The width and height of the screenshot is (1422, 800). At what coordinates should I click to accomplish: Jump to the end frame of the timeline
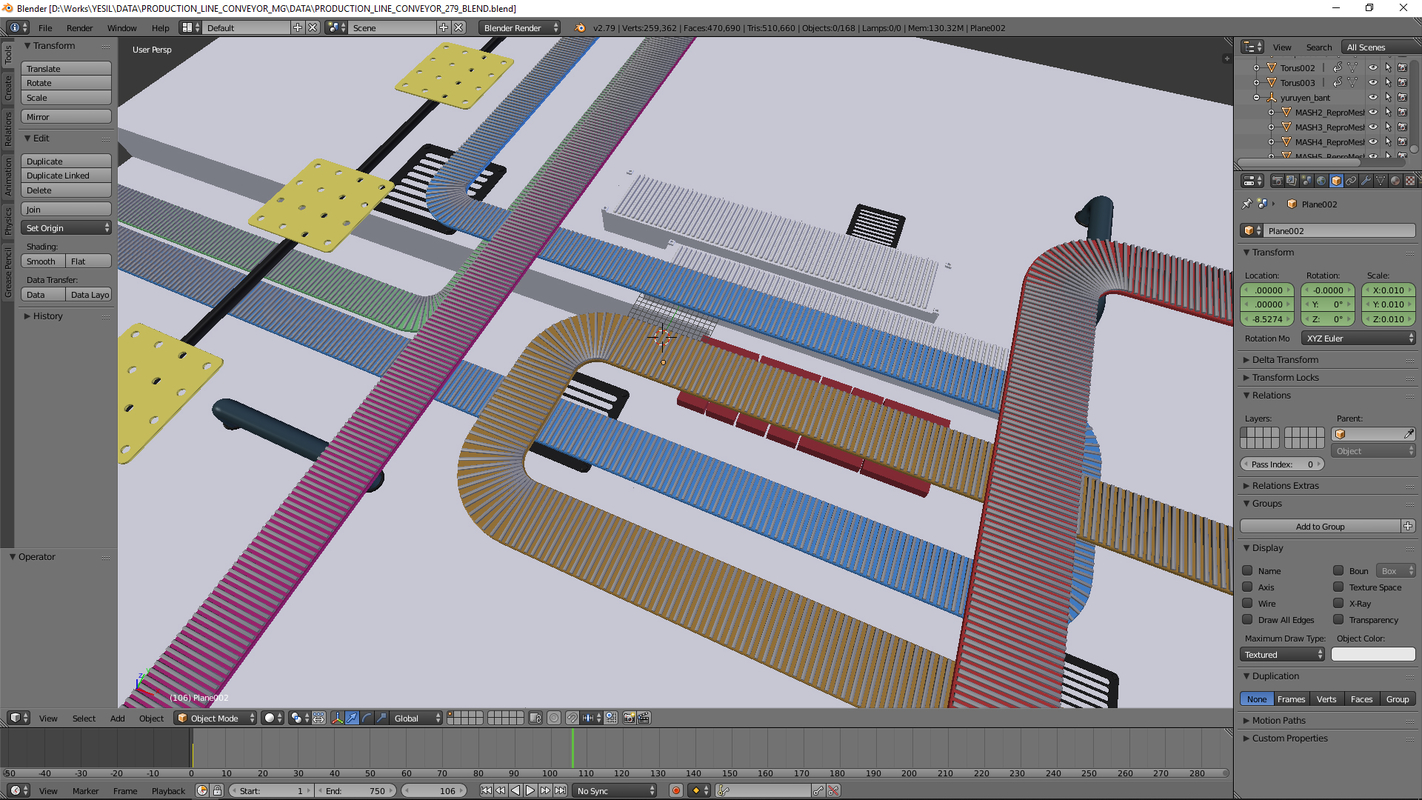tap(558, 791)
